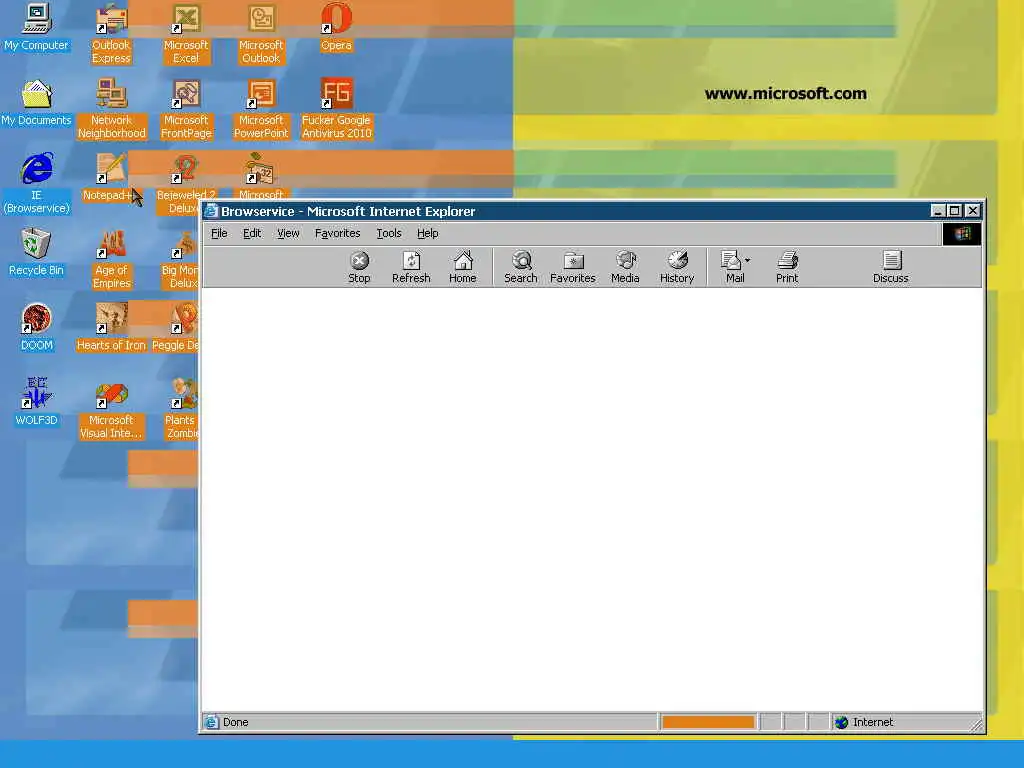This screenshot has width=1024, height=768.
Task: Open the Search pane
Action: pos(520,267)
